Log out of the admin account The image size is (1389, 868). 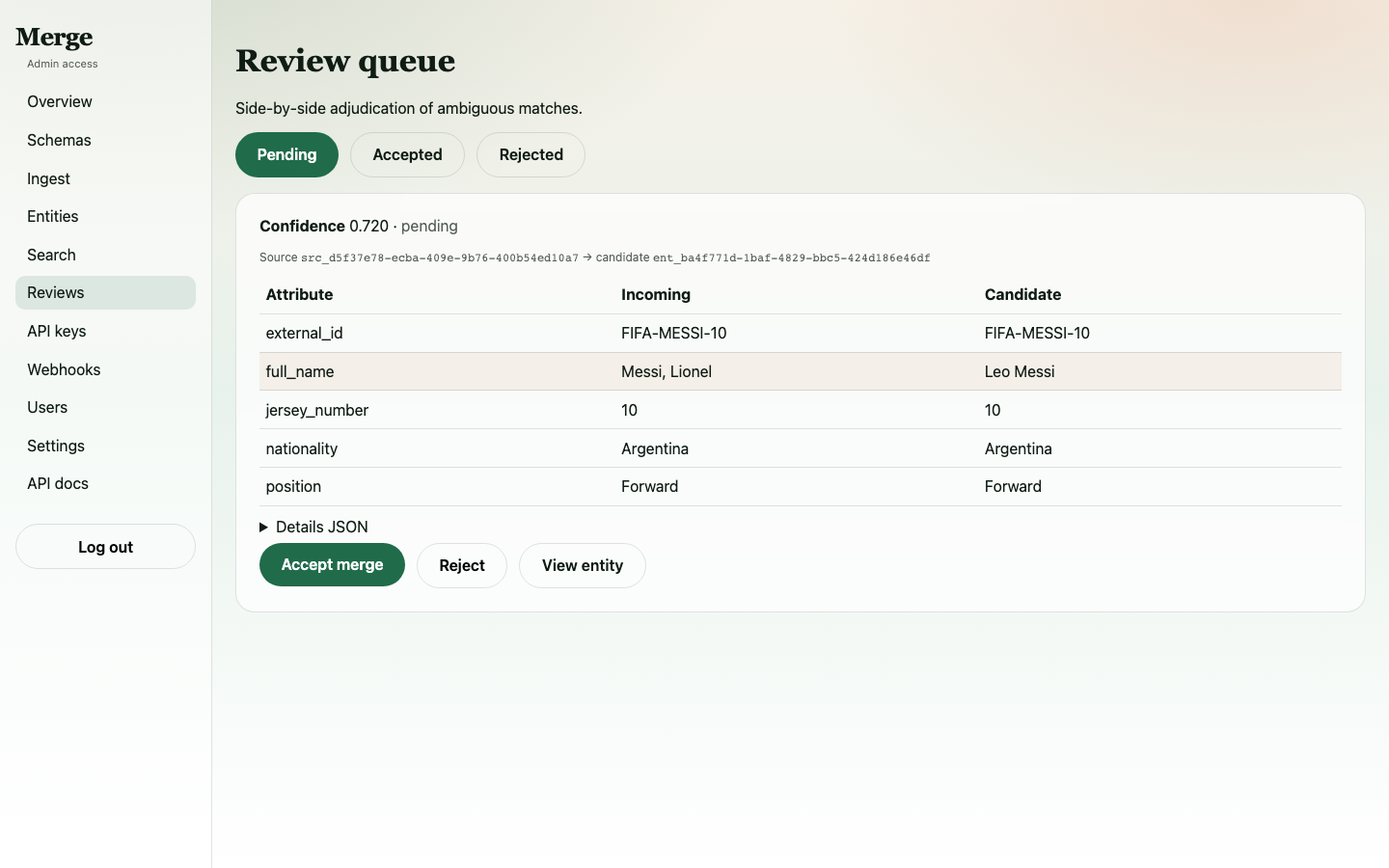click(105, 547)
